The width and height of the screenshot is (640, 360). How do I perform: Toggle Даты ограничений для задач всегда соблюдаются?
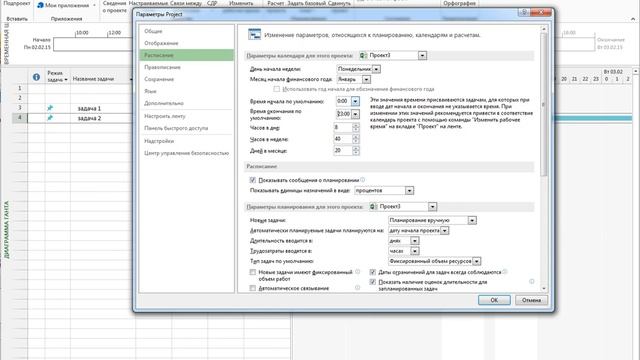(x=373, y=272)
